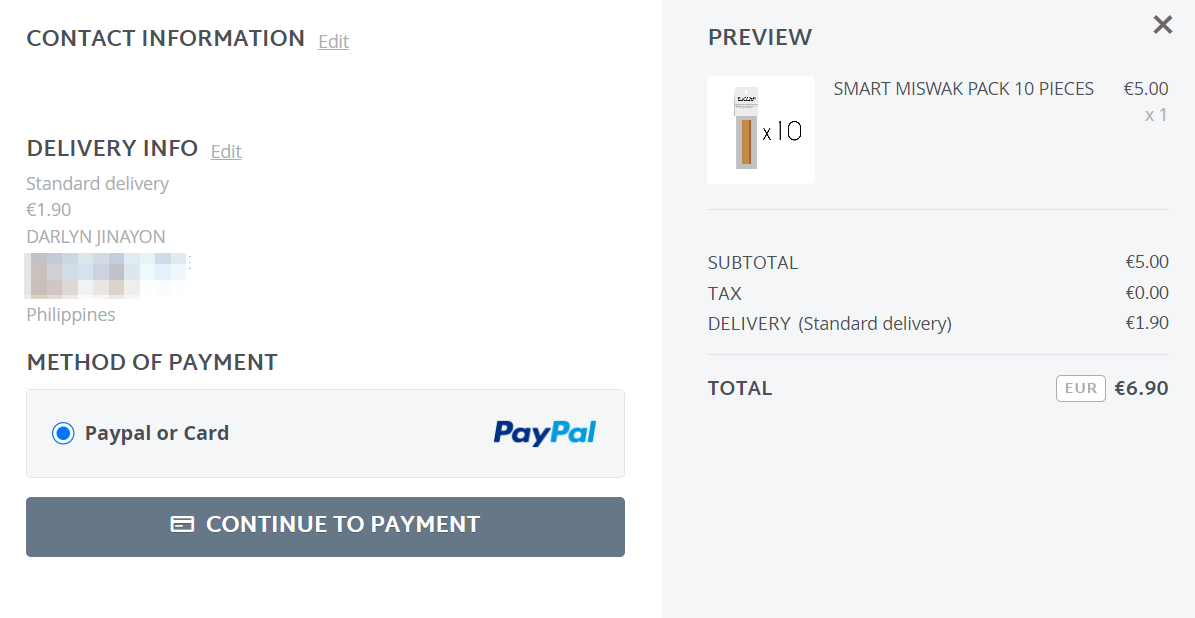Click the PREVIEW heading
This screenshot has width=1195, height=618.
click(x=759, y=38)
